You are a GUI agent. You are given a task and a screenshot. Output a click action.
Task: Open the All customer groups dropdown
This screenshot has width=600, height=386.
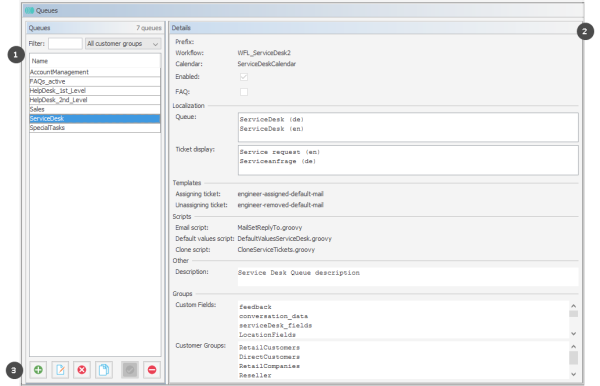coord(123,44)
